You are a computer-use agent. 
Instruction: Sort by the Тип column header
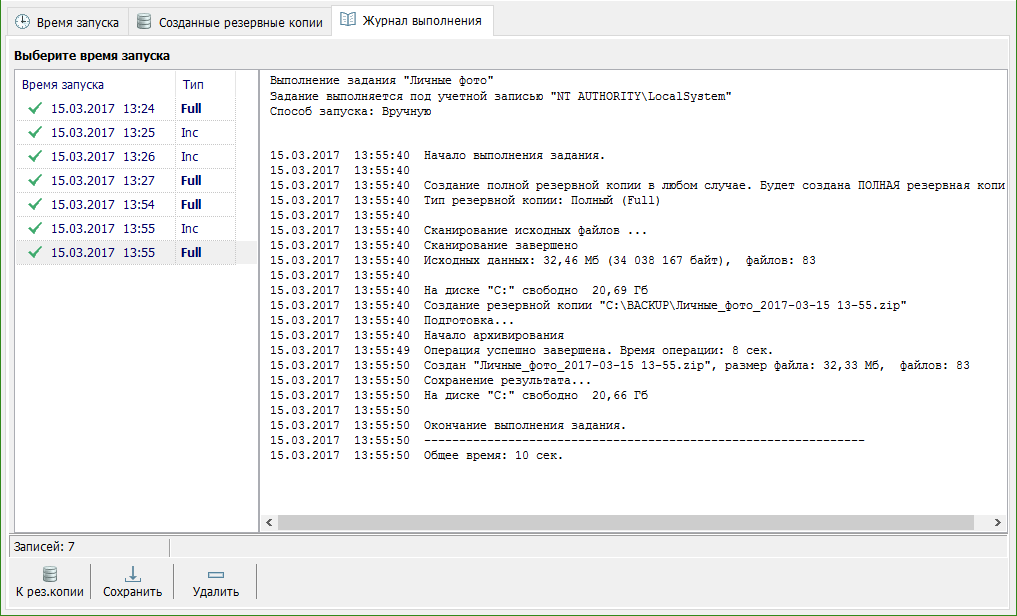coord(193,85)
